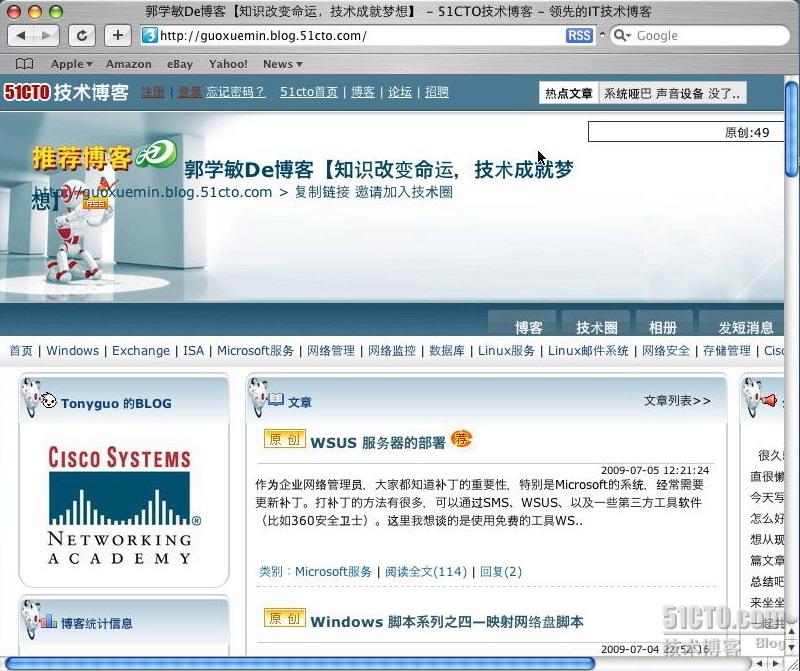
Task: Click the 登录 login link
Action: (x=190, y=92)
